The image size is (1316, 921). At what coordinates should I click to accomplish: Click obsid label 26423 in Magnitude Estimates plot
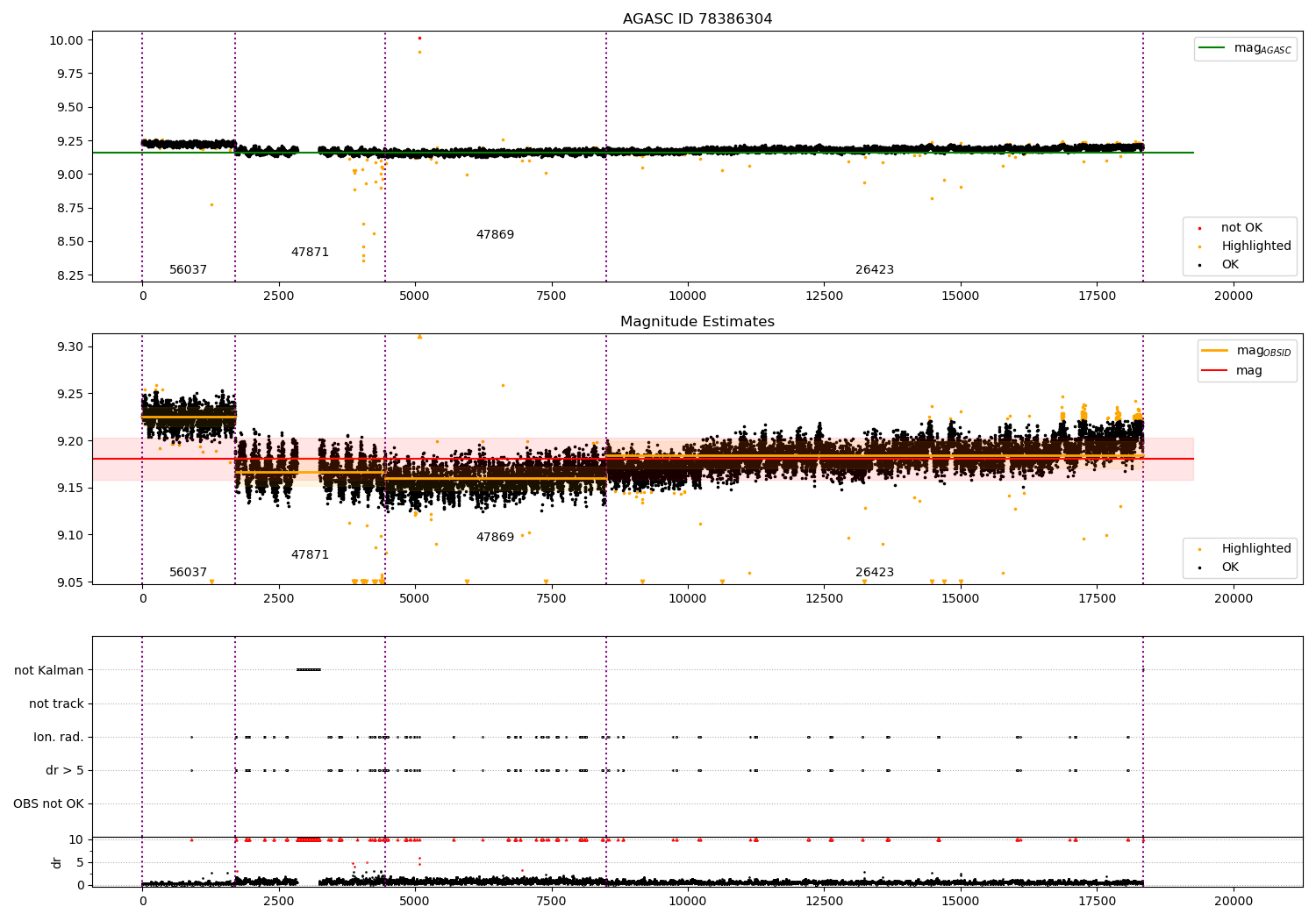[875, 573]
